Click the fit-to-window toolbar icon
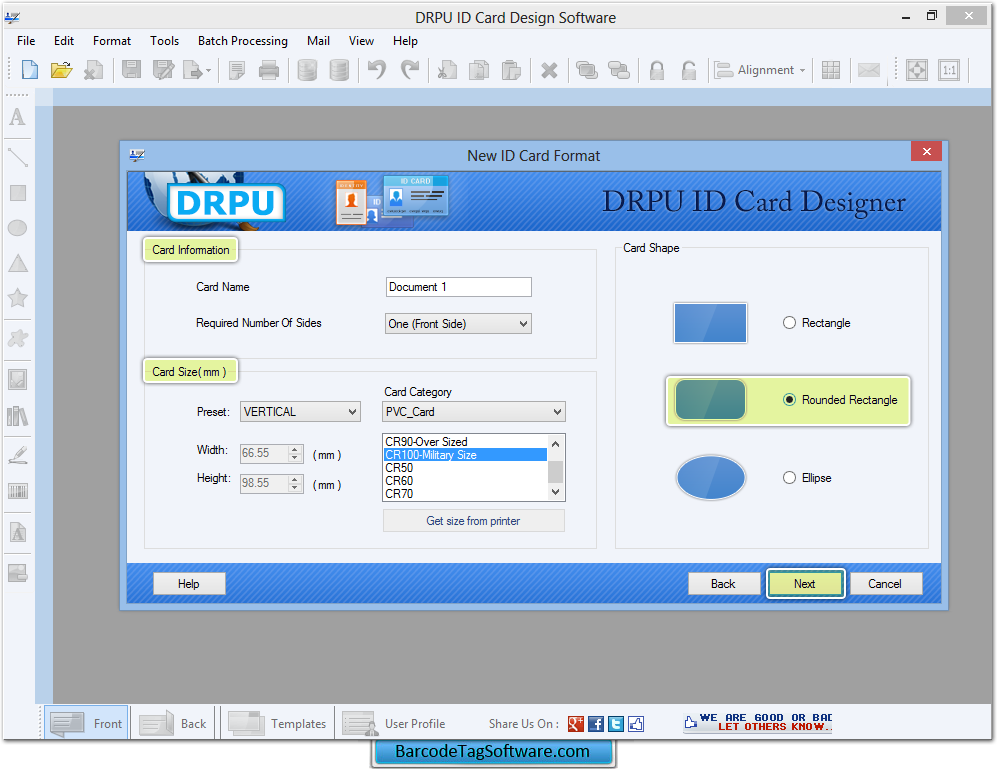The image size is (997, 769). point(917,70)
